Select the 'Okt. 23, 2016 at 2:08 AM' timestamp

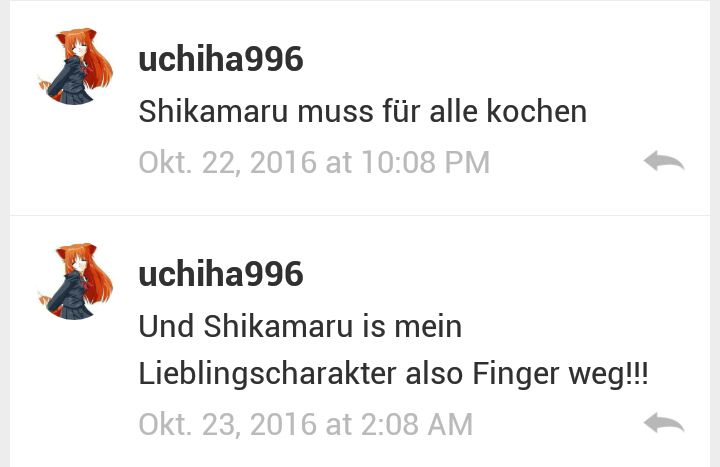[305, 424]
